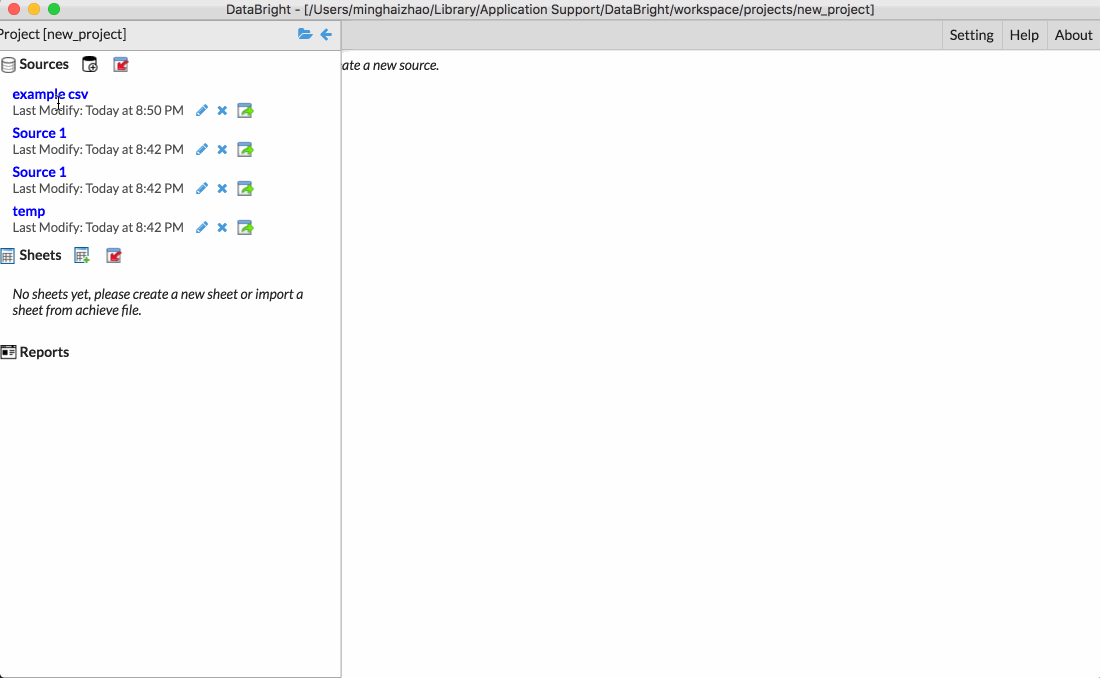Open the About menu
The height and width of the screenshot is (678, 1100).
[x=1073, y=35]
